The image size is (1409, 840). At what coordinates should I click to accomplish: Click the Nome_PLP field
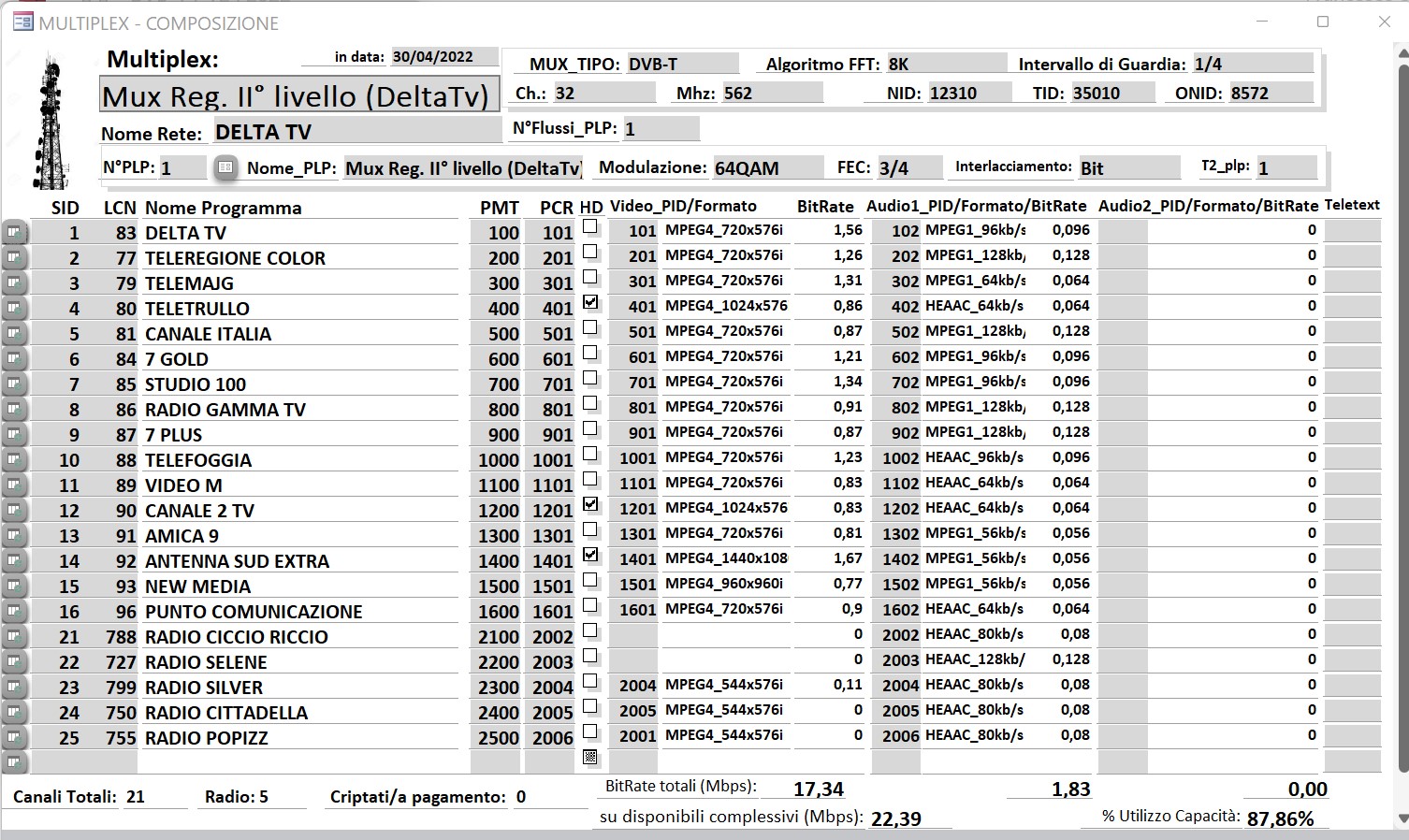tap(463, 168)
